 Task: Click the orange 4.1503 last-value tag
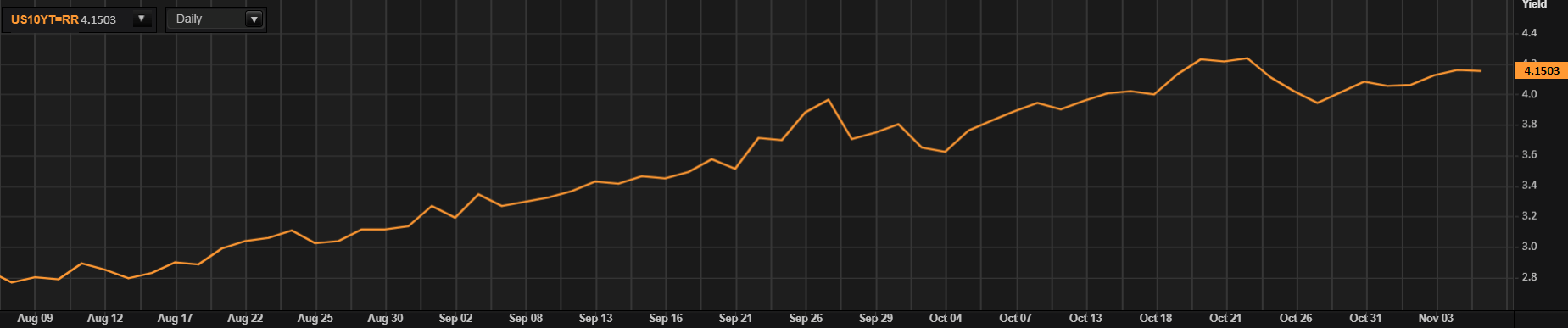1541,70
